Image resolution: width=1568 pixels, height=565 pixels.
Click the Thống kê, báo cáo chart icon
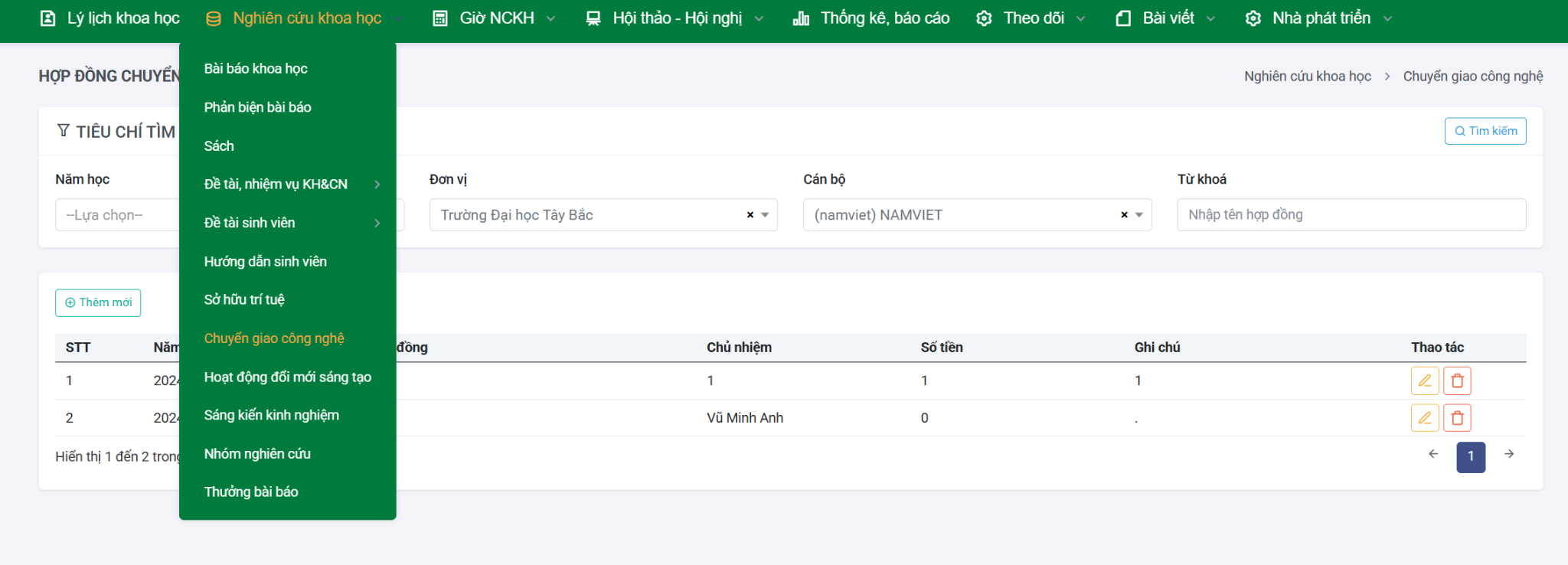click(x=801, y=18)
